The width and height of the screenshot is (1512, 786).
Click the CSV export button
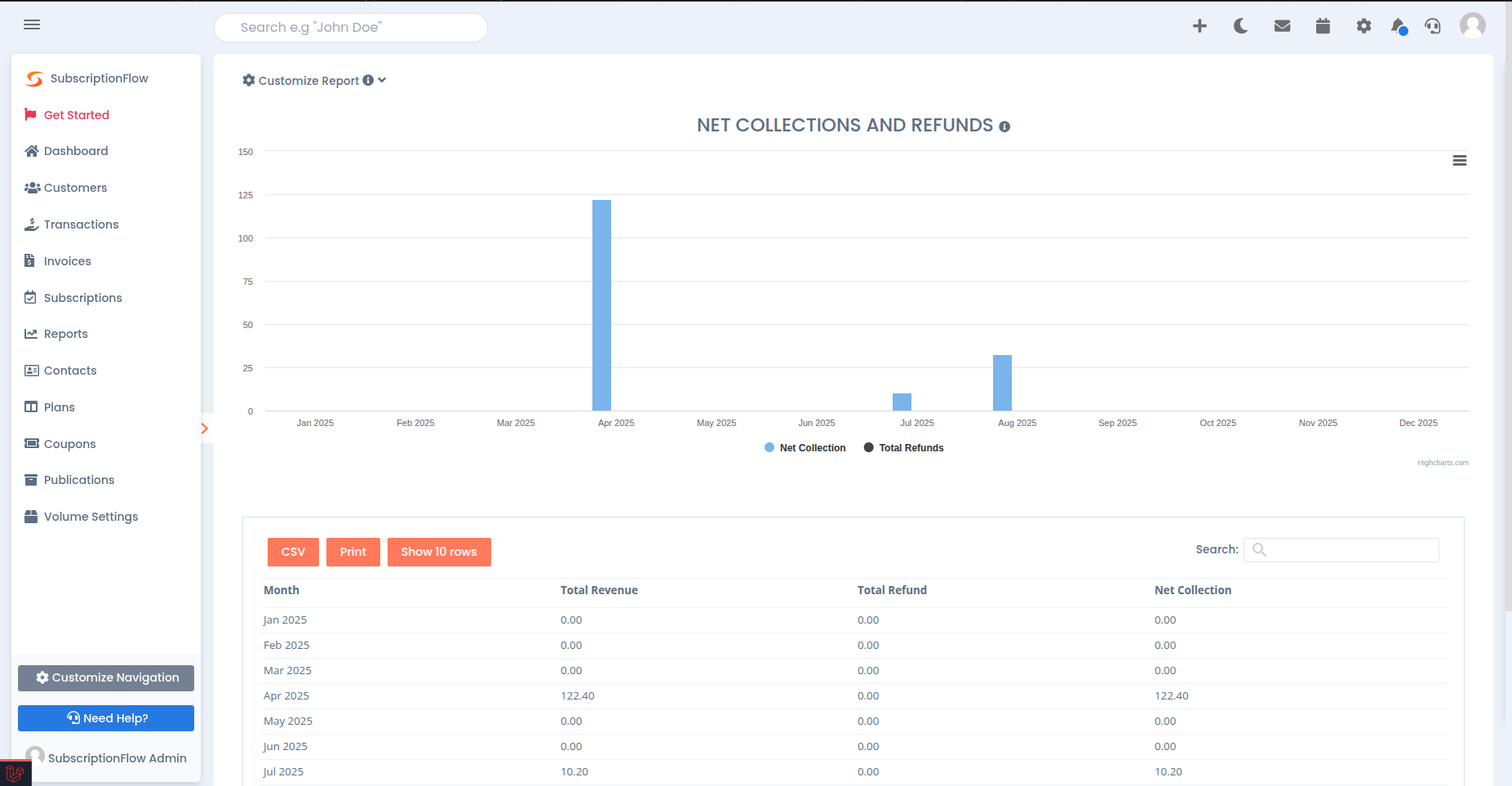coord(292,552)
